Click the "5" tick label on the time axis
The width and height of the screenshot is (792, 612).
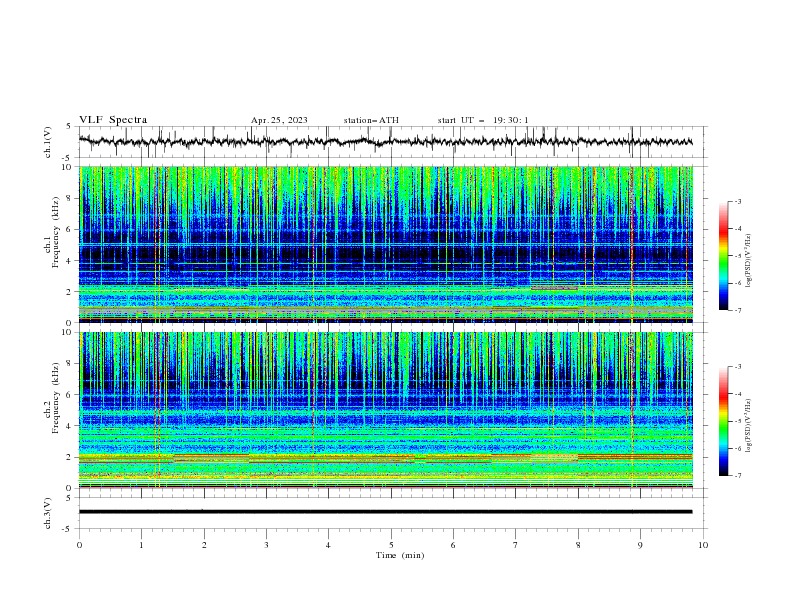(391, 545)
